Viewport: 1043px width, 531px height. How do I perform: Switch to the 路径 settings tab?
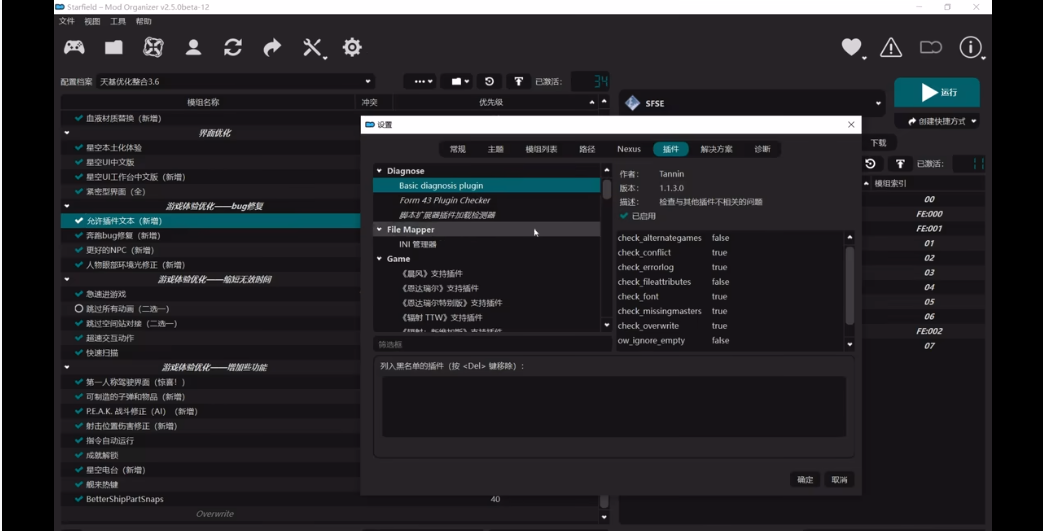tap(587, 149)
